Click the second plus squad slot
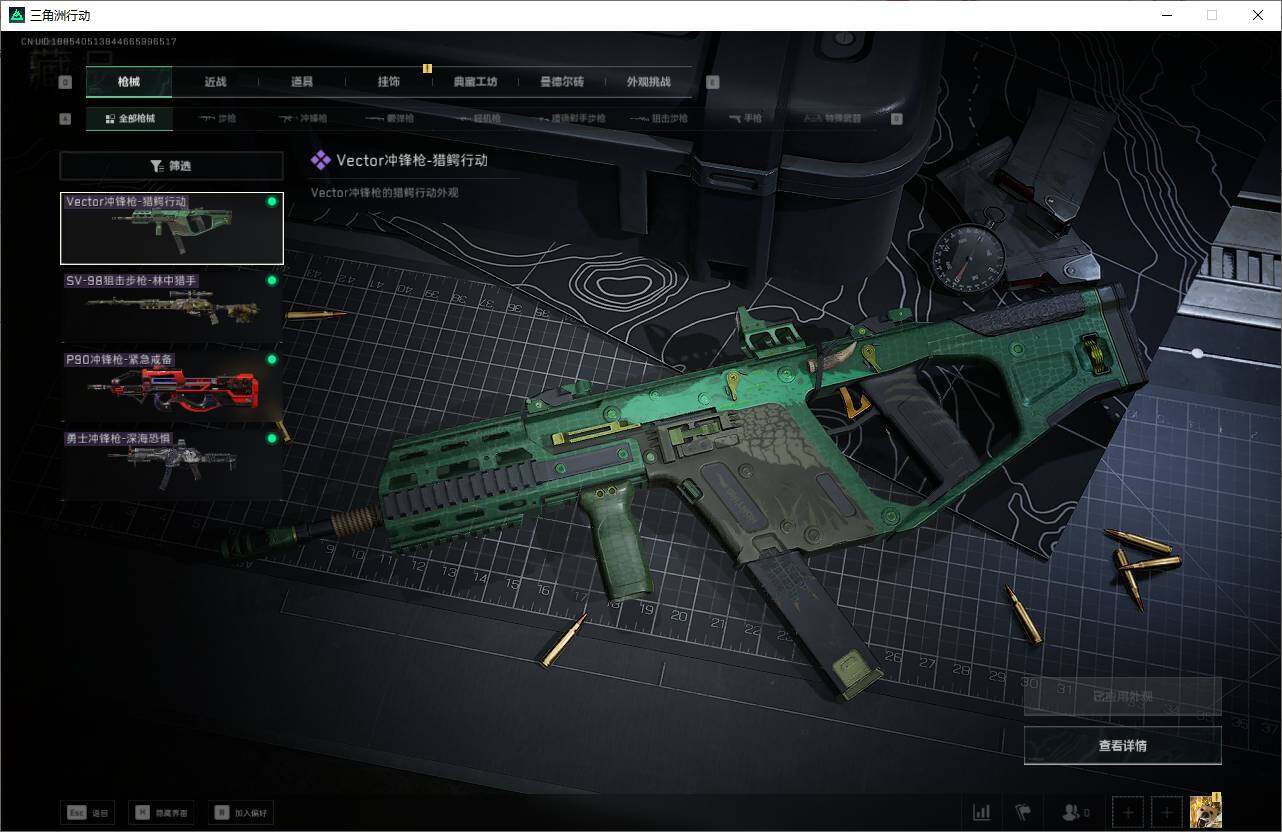1282x832 pixels. pos(1167,812)
